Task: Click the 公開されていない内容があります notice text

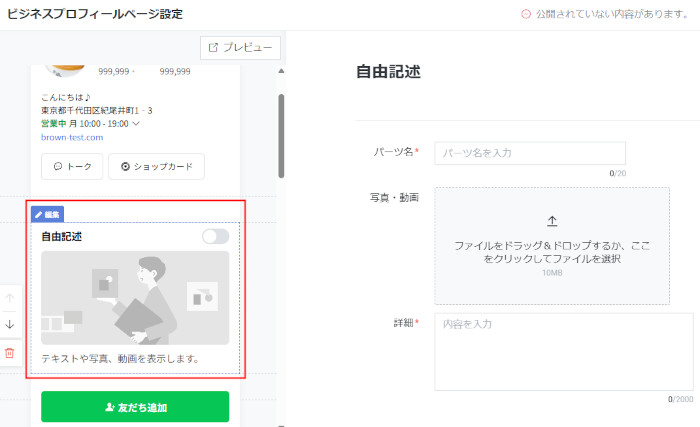Action: pyautogui.click(x=612, y=14)
